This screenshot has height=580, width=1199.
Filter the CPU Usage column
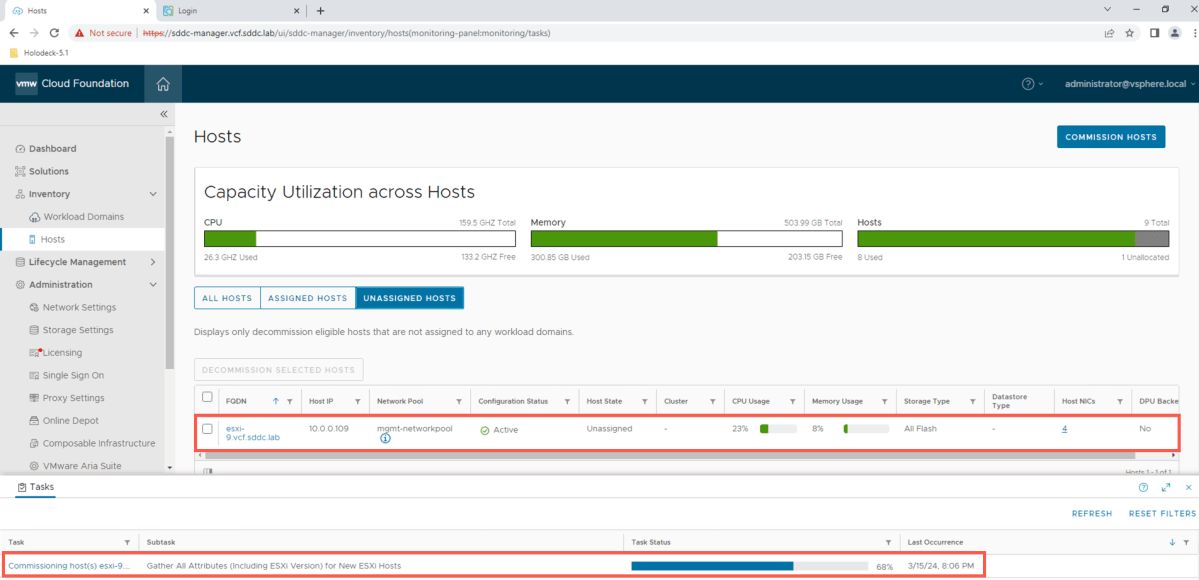(x=793, y=401)
